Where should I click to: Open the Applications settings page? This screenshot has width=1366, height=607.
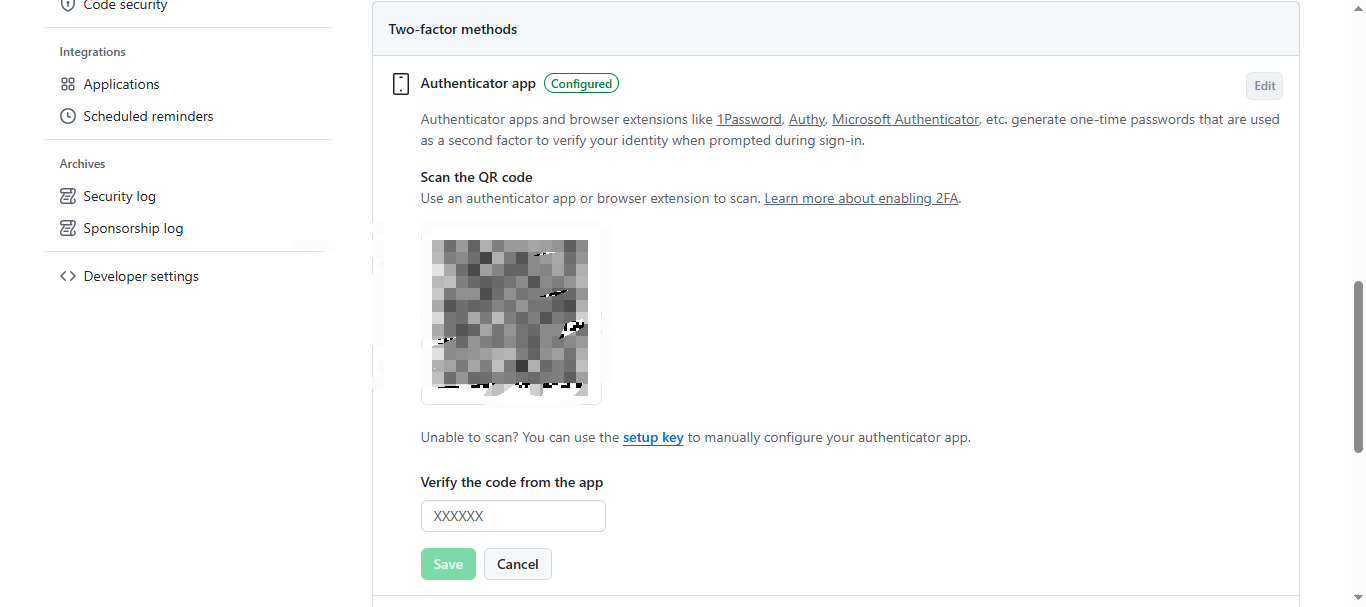click(x=121, y=85)
